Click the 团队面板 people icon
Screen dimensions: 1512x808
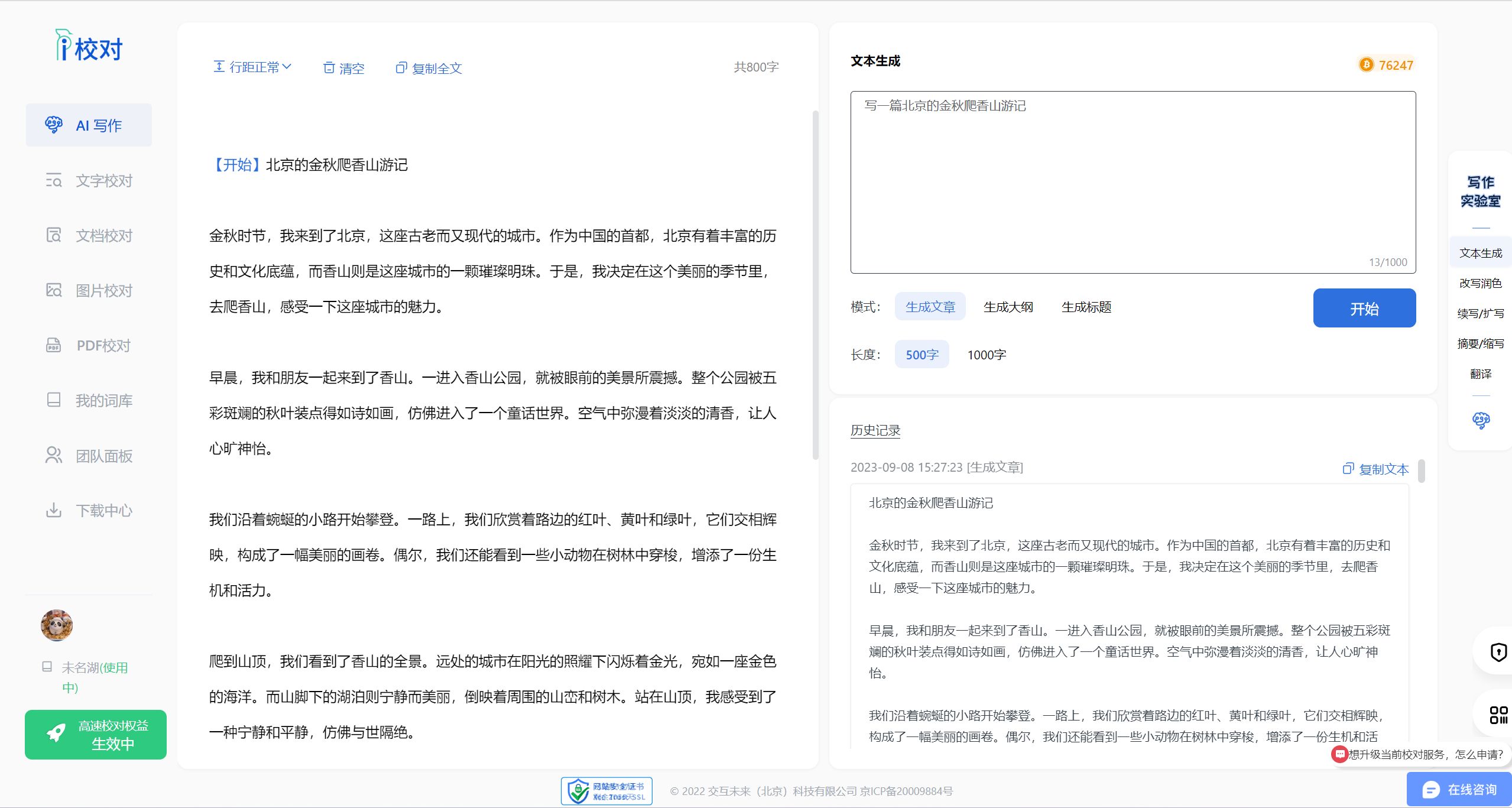click(x=53, y=455)
